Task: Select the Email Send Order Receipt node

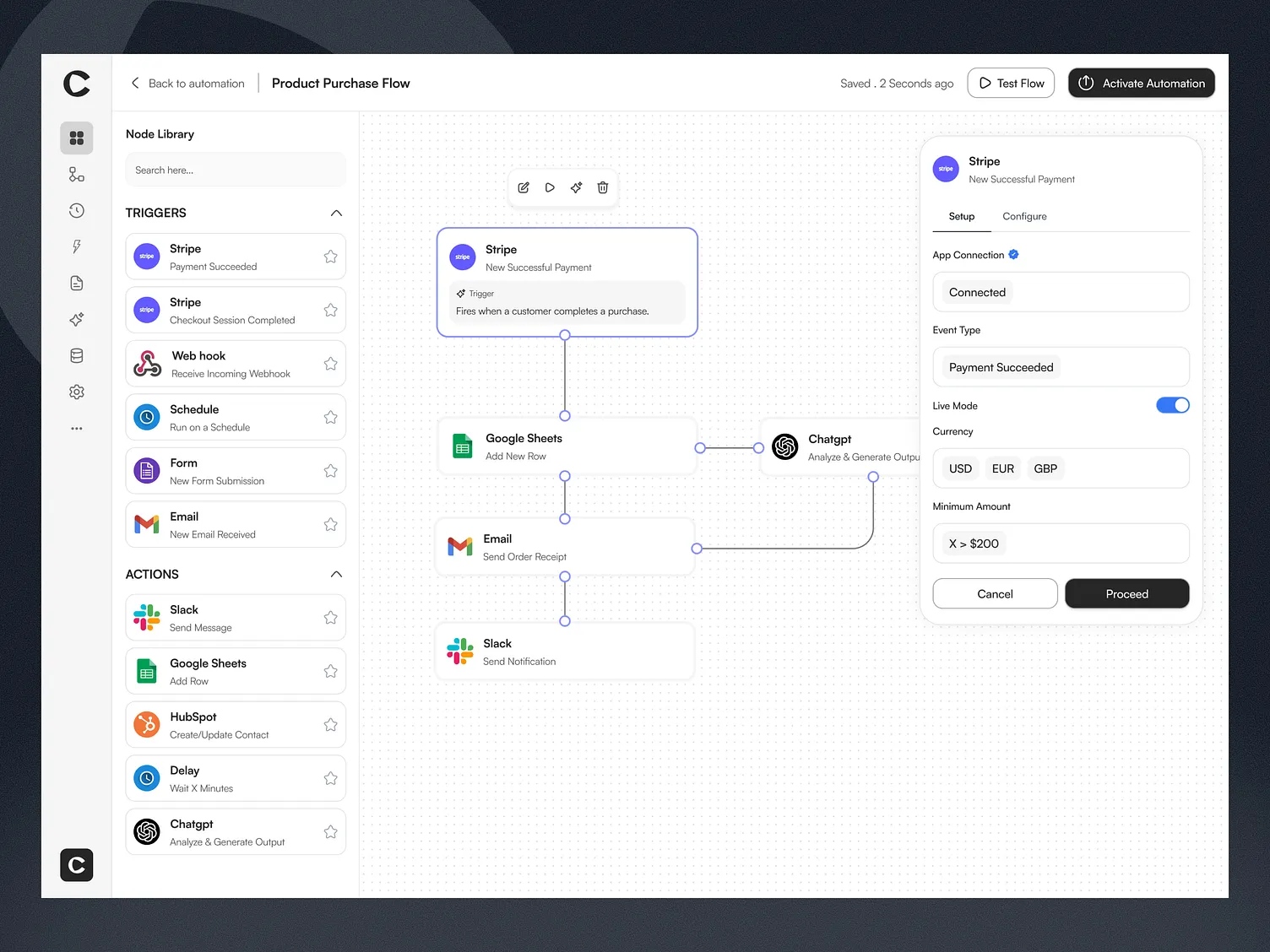Action: click(x=565, y=547)
